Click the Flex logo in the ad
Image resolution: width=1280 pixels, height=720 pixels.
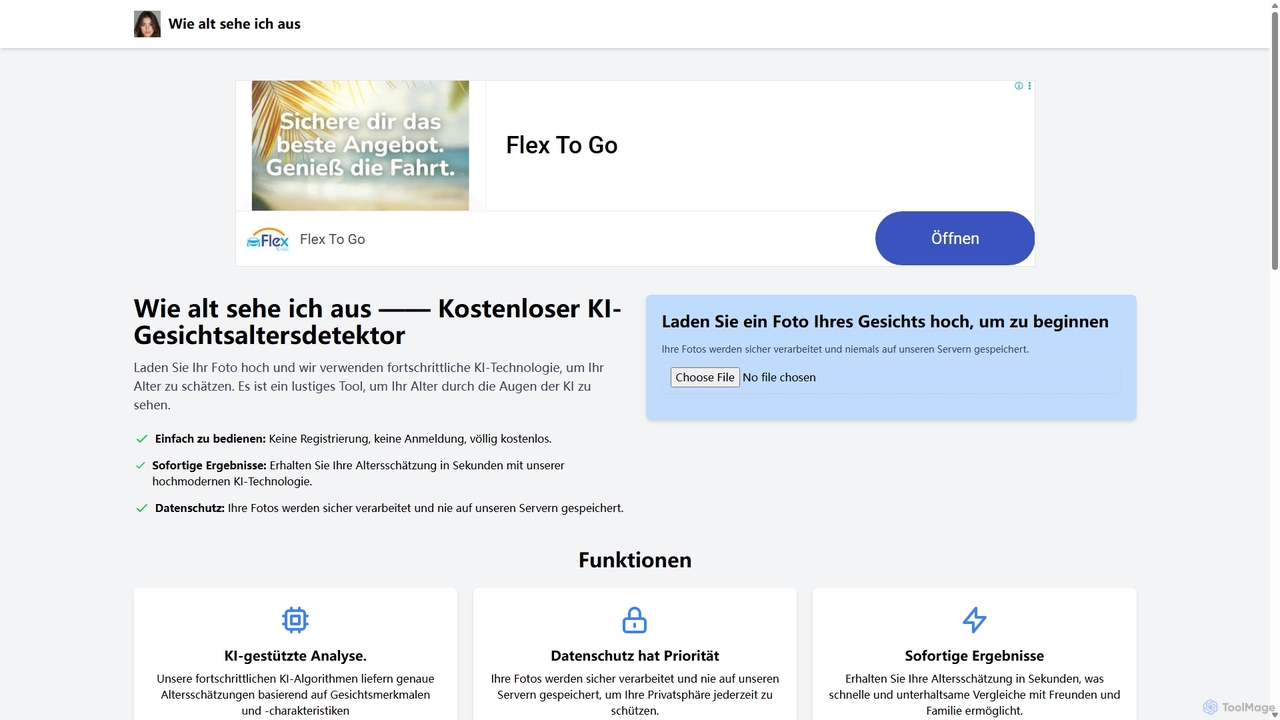[x=267, y=240]
